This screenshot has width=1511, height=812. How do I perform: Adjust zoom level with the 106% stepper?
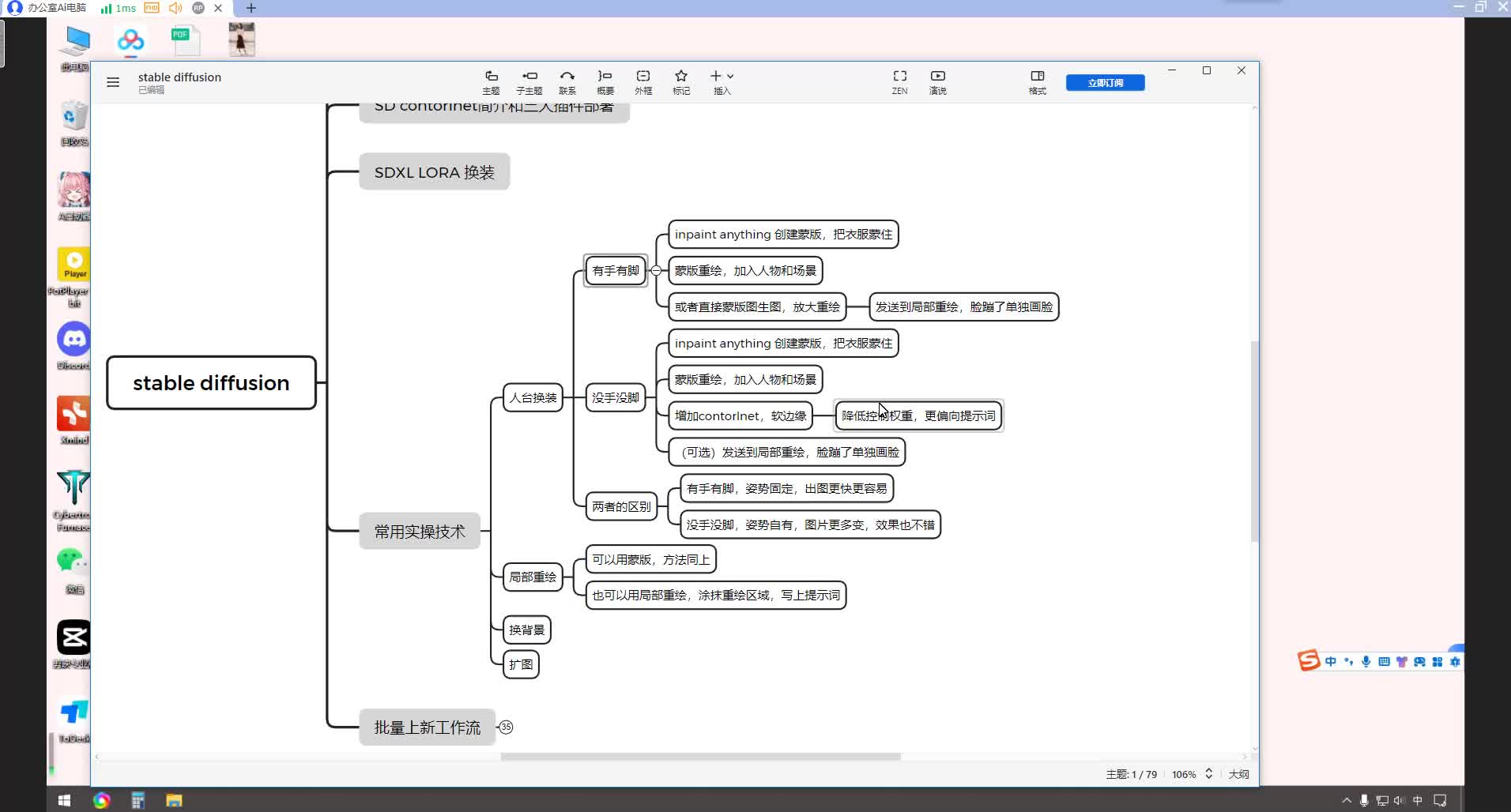click(1208, 774)
